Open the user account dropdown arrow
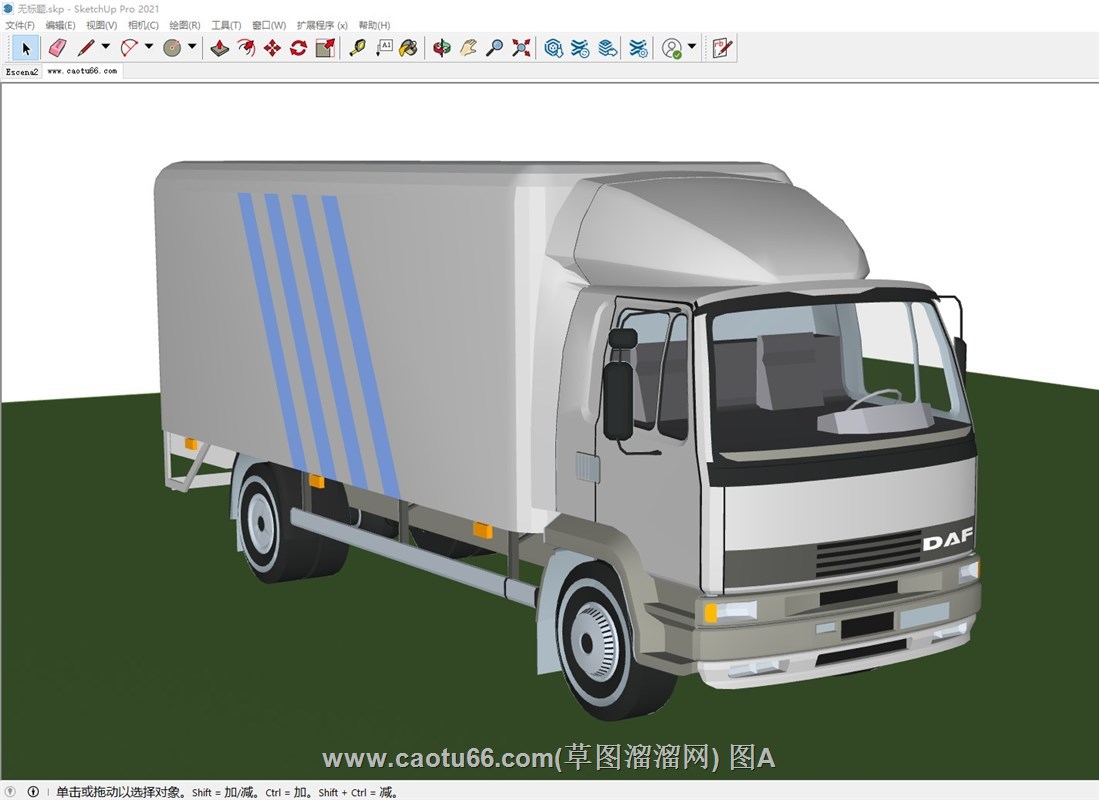This screenshot has width=1099, height=800. (692, 47)
